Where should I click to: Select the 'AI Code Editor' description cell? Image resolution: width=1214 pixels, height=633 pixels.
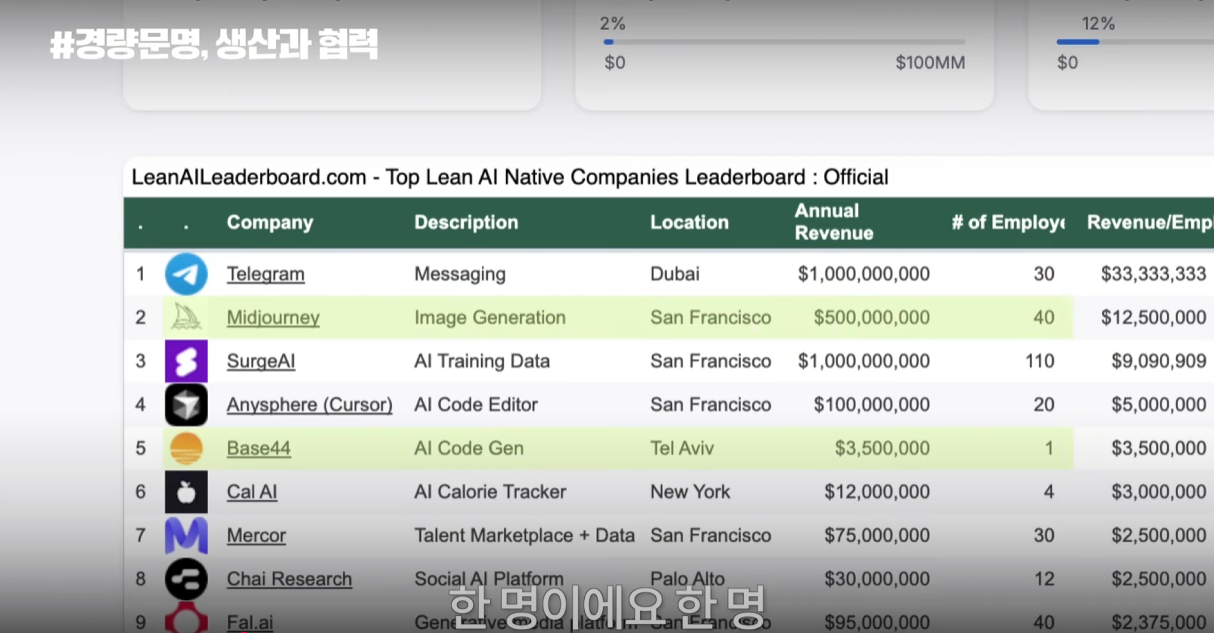[x=476, y=405]
